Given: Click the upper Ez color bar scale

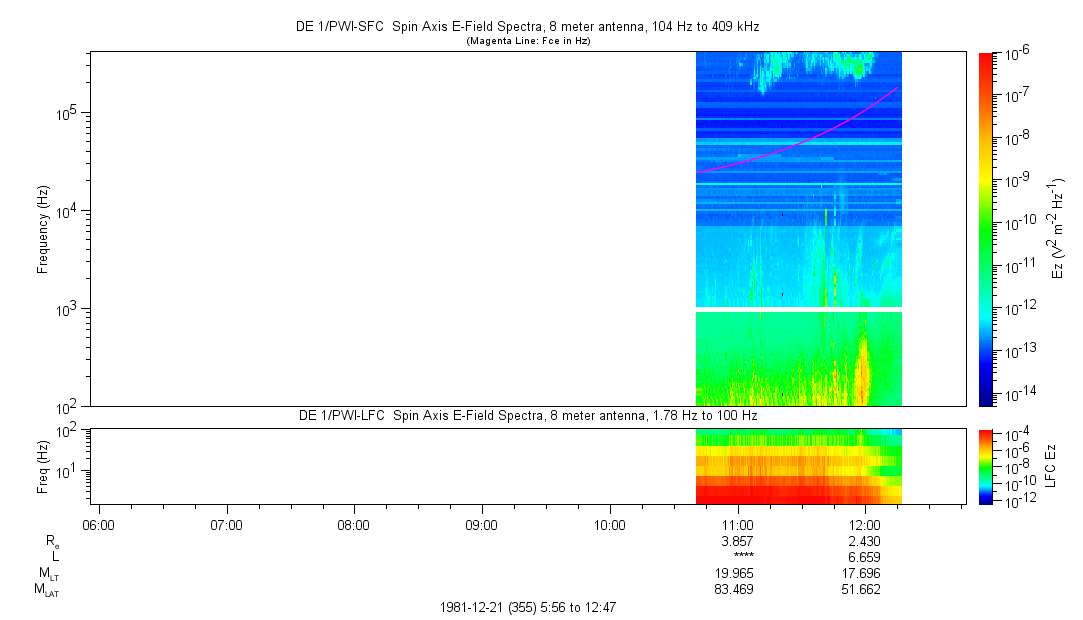Looking at the screenshot, I should coord(986,228).
